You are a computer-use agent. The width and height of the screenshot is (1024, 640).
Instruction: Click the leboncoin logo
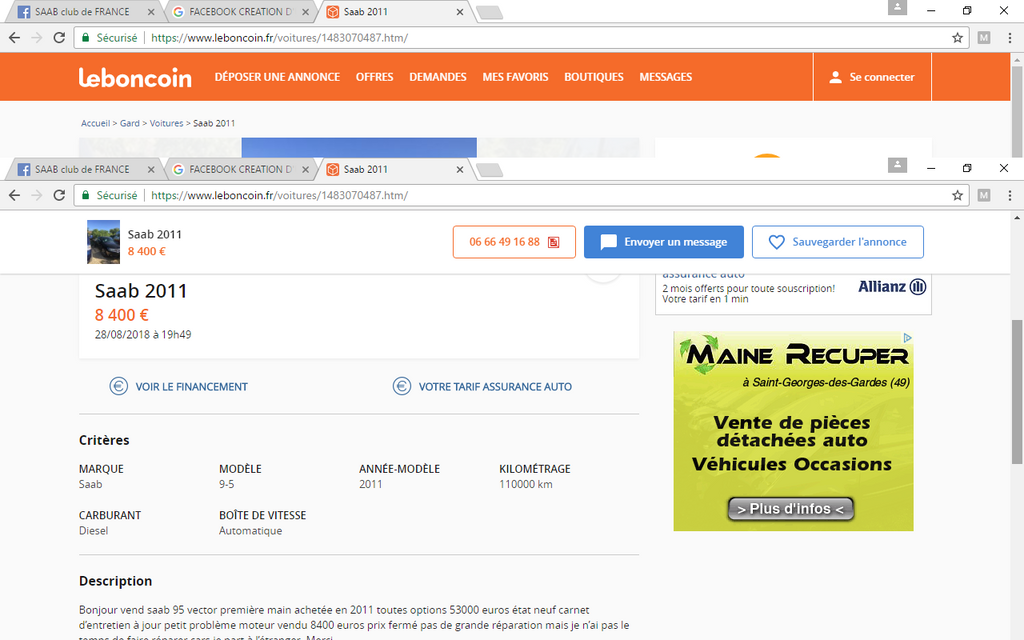135,77
